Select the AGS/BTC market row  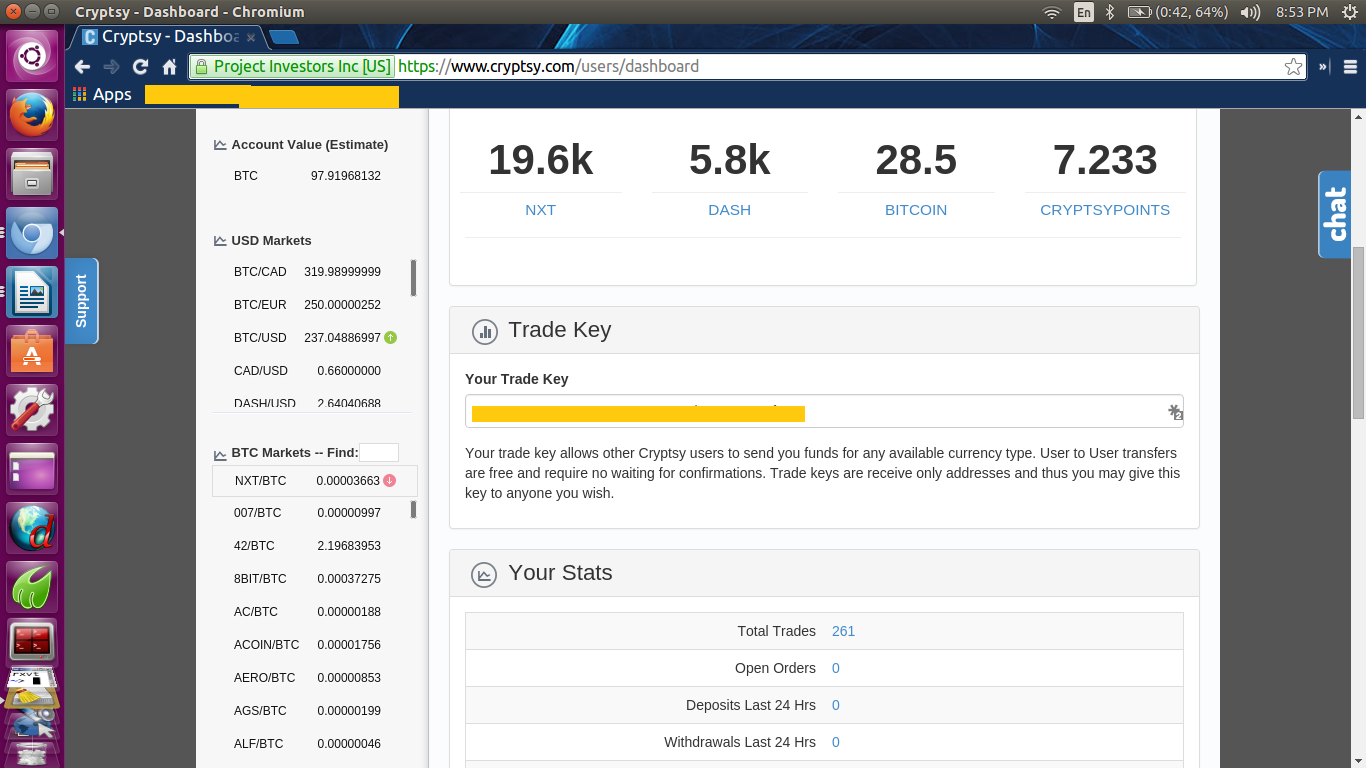click(308, 711)
